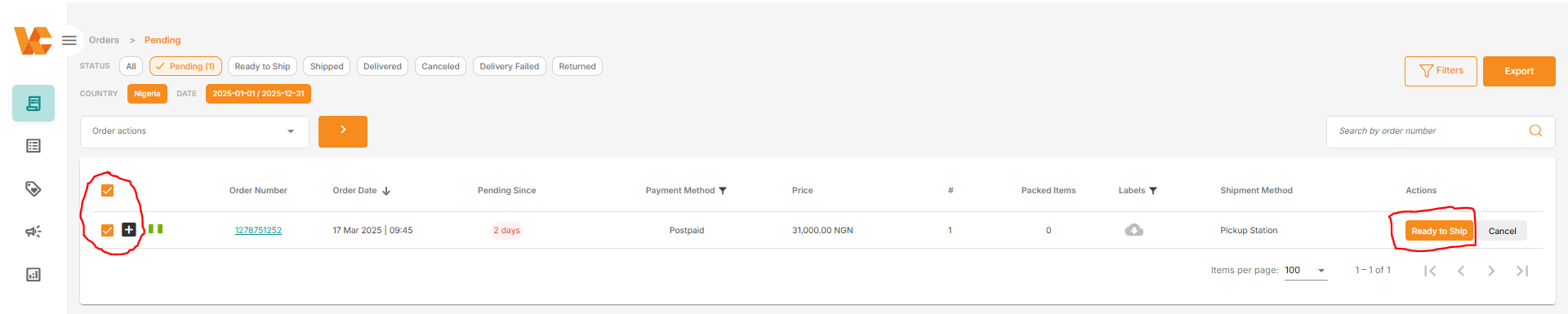The height and width of the screenshot is (314, 1568).
Task: Uncheck the order 1278751252 checkbox
Action: 107,230
